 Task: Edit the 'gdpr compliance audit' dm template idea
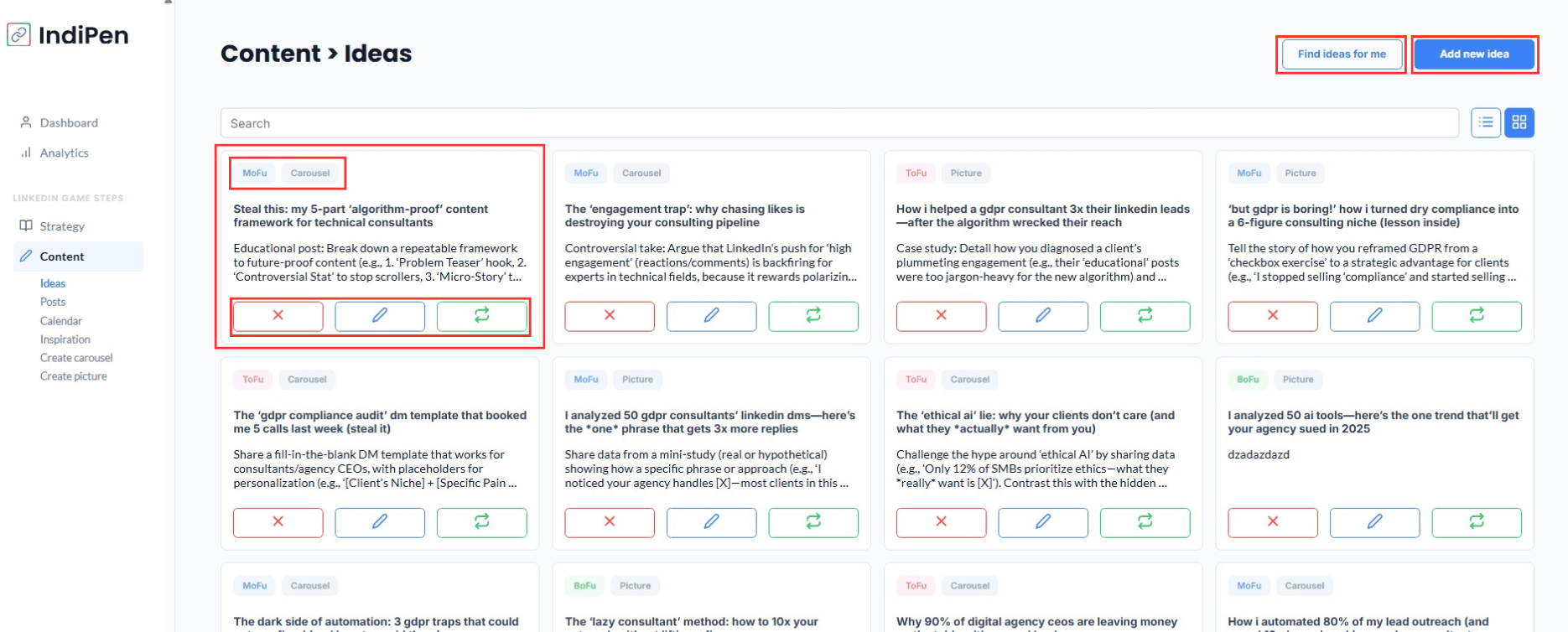click(x=380, y=522)
